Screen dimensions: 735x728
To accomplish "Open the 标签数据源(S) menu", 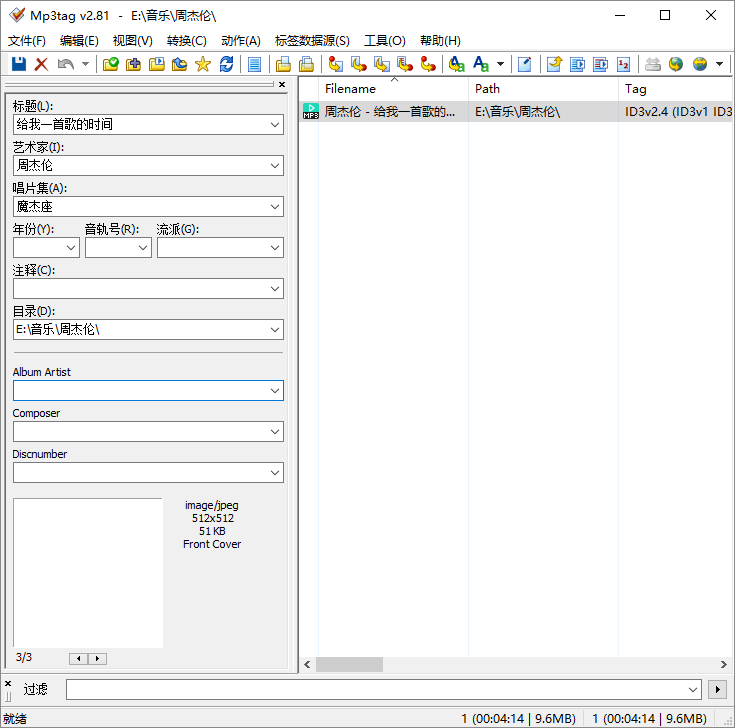I will 312,41.
